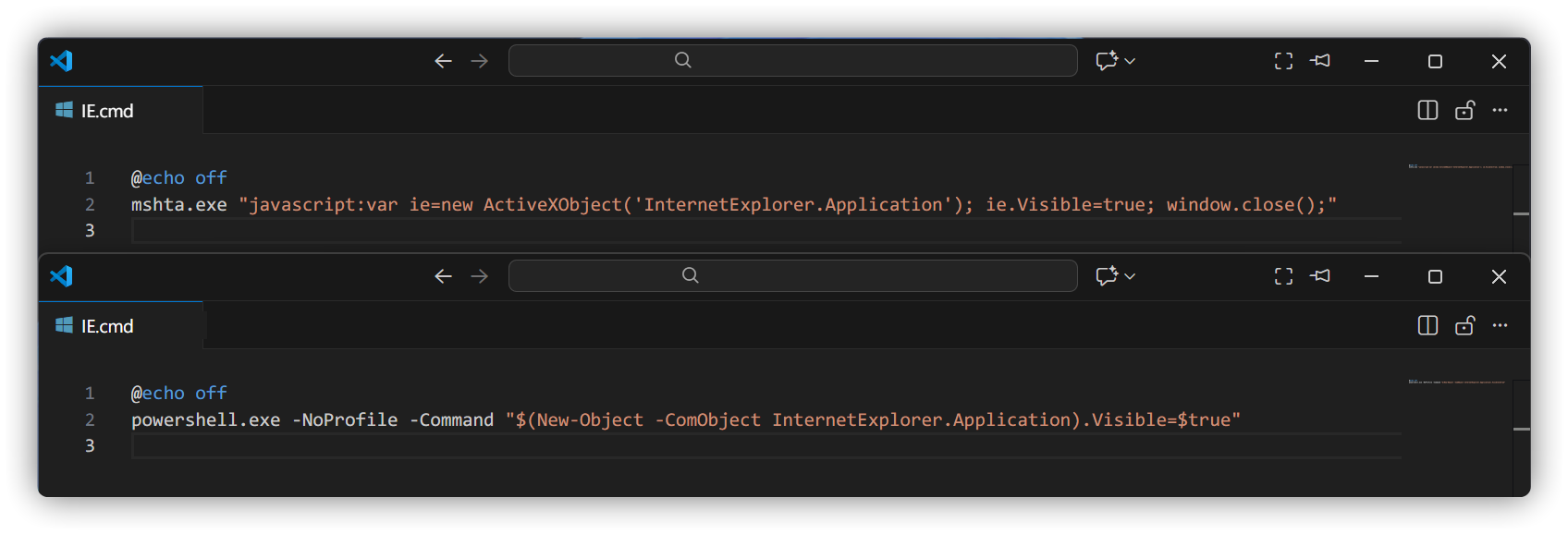Open the More Actions ellipsis in the mshta window

[1500, 111]
